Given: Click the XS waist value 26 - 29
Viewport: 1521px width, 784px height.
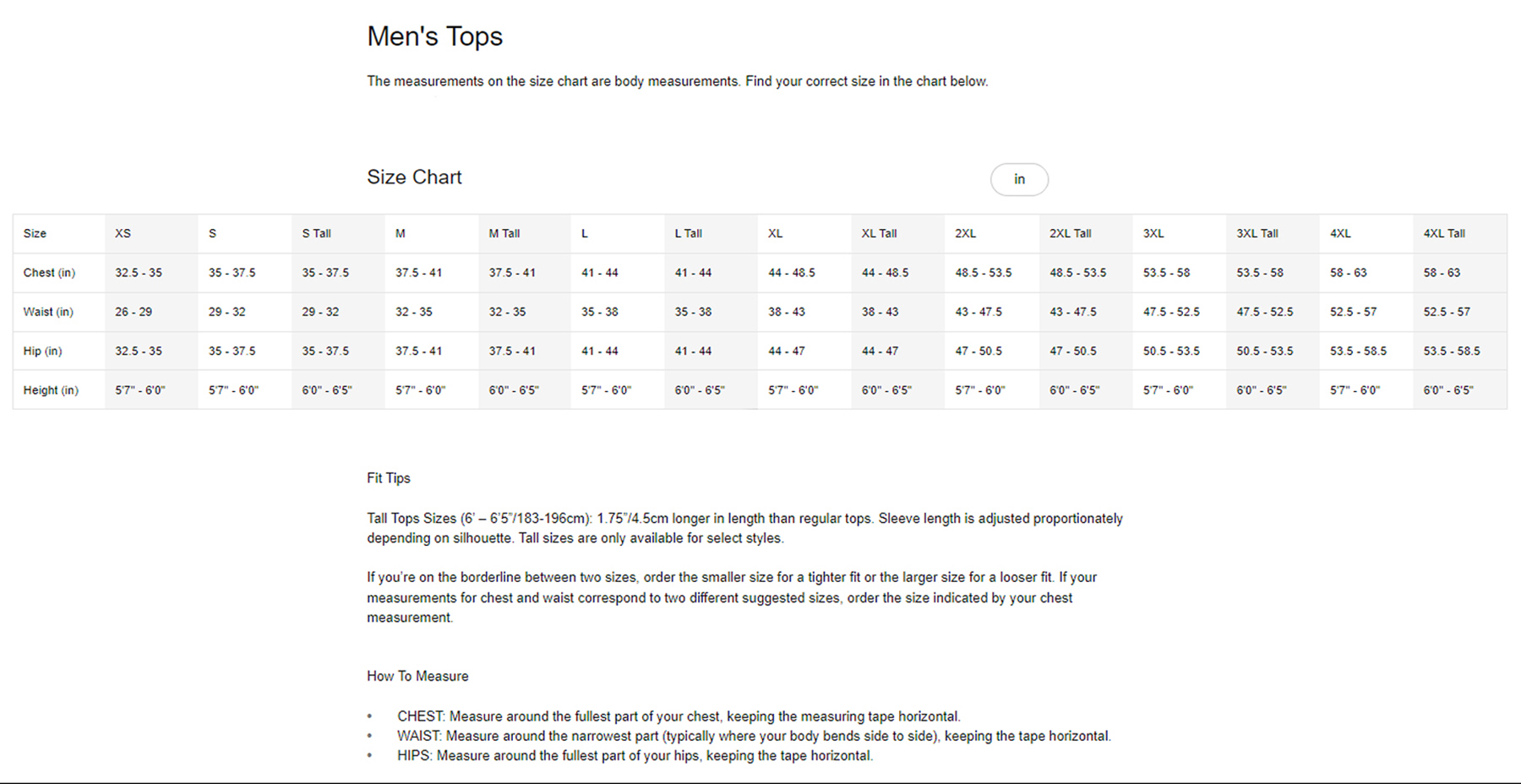Looking at the screenshot, I should [x=134, y=312].
